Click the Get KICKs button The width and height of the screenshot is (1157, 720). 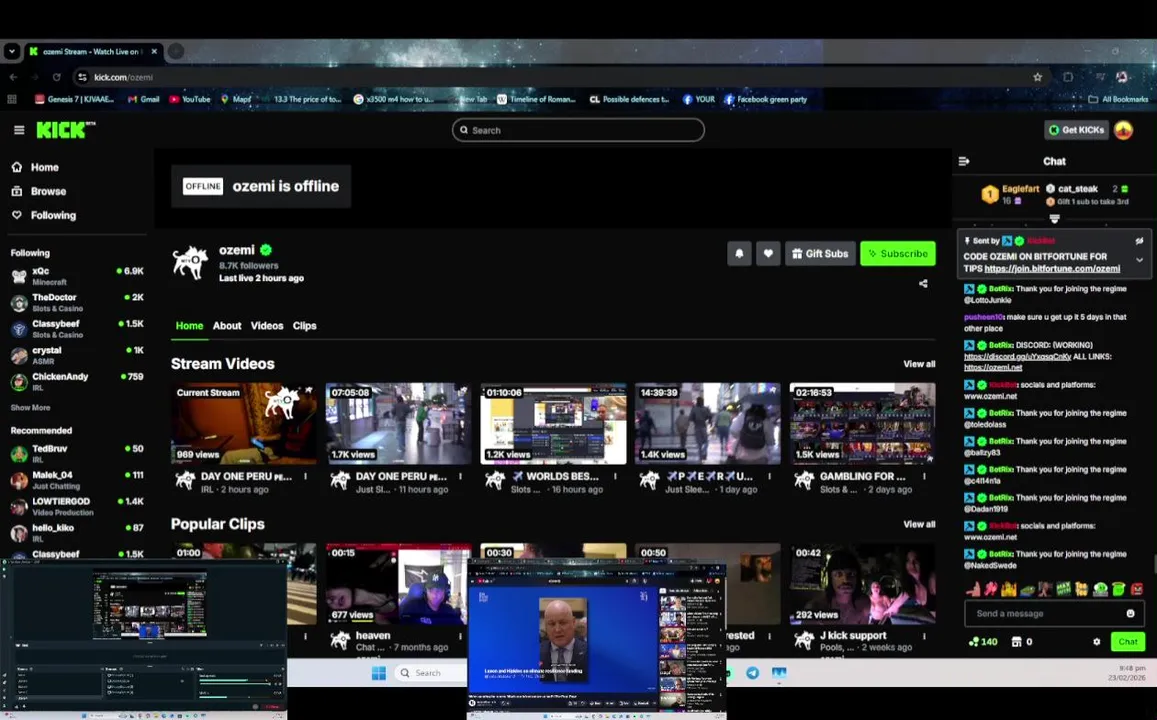1077,130
